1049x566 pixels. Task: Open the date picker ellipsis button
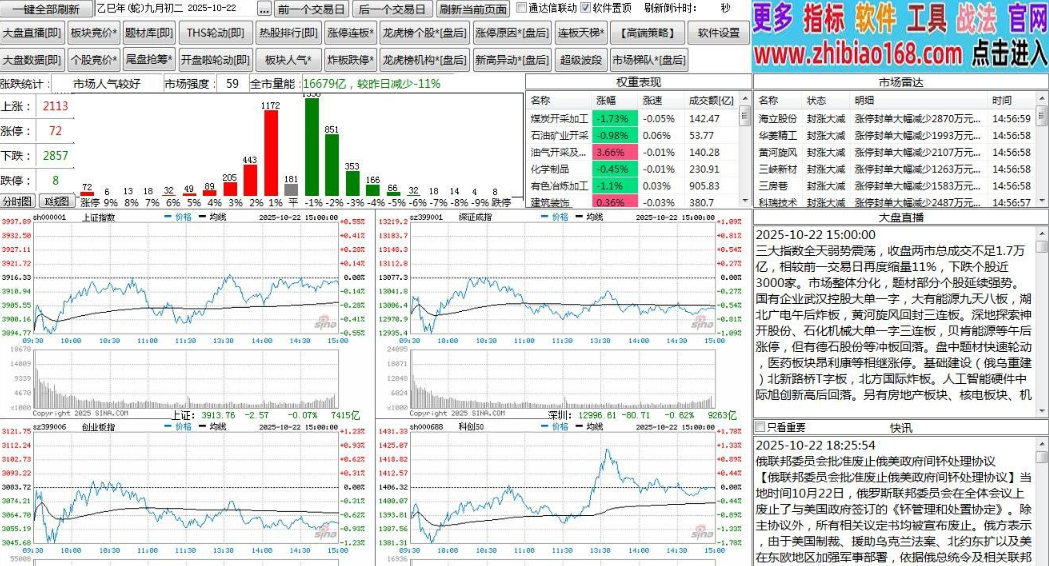264,9
